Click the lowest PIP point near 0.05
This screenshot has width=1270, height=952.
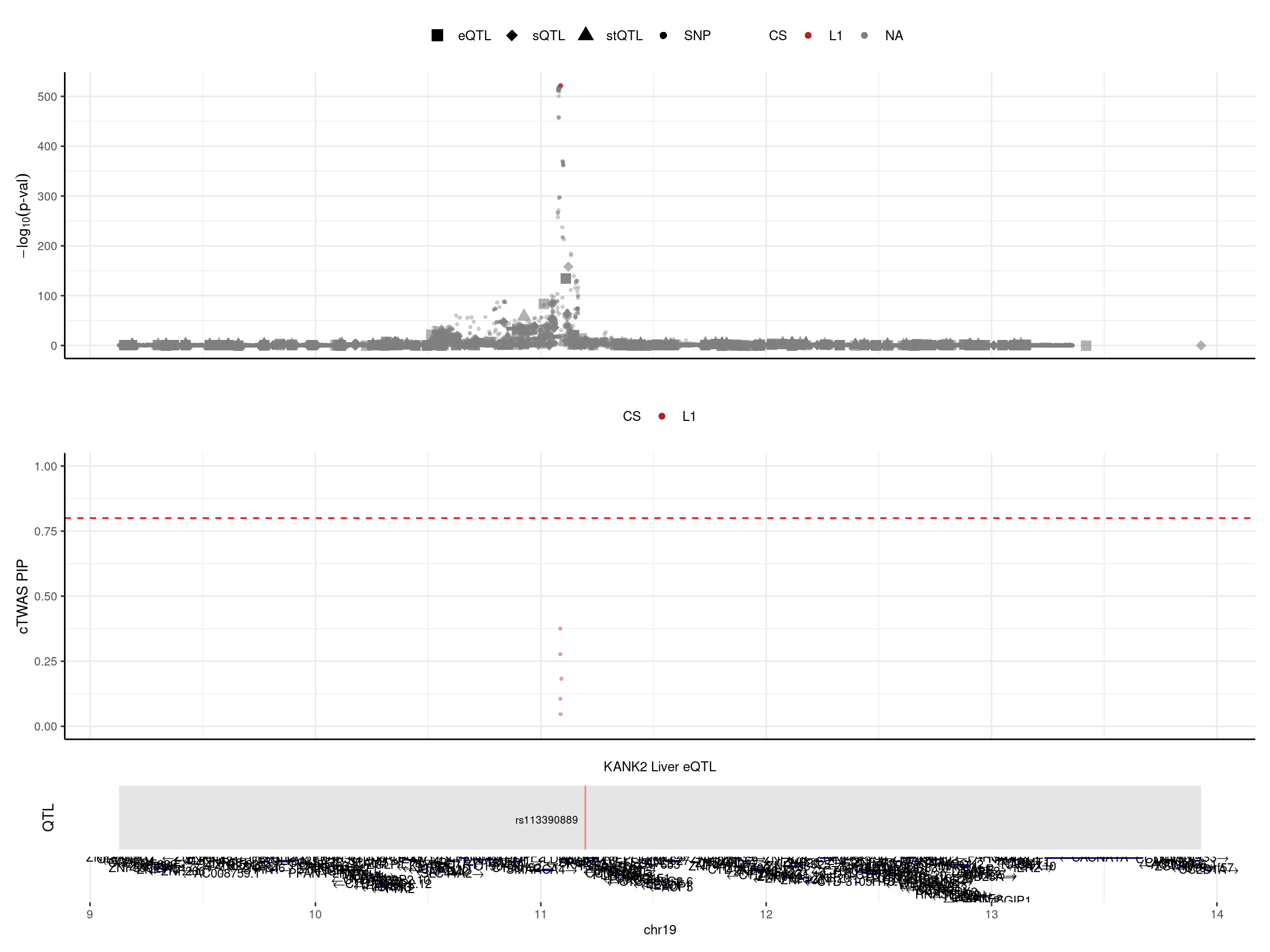[x=561, y=715]
